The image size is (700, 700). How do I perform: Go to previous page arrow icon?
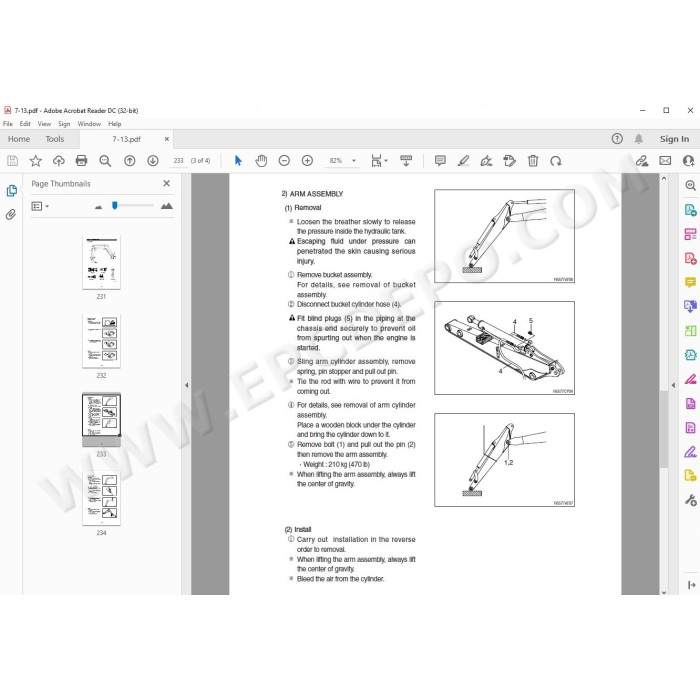point(129,161)
